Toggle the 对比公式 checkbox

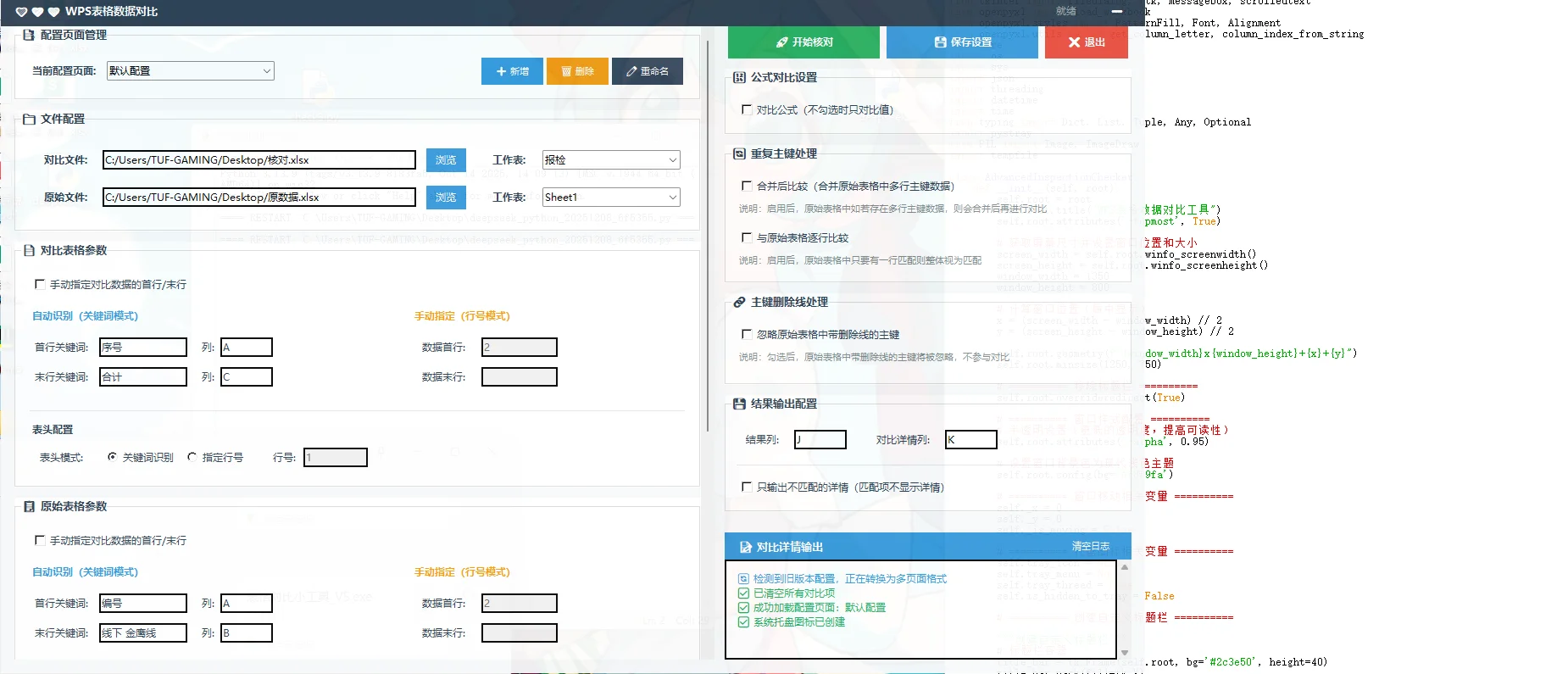pos(747,110)
